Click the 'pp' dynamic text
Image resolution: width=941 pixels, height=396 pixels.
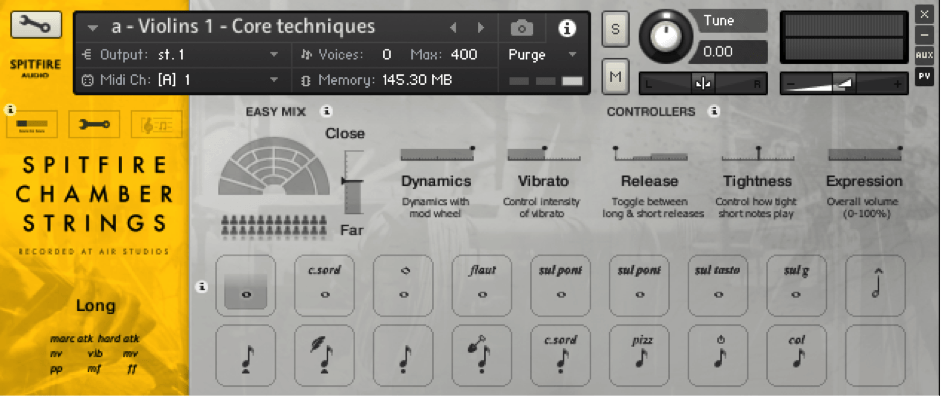pos(57,369)
